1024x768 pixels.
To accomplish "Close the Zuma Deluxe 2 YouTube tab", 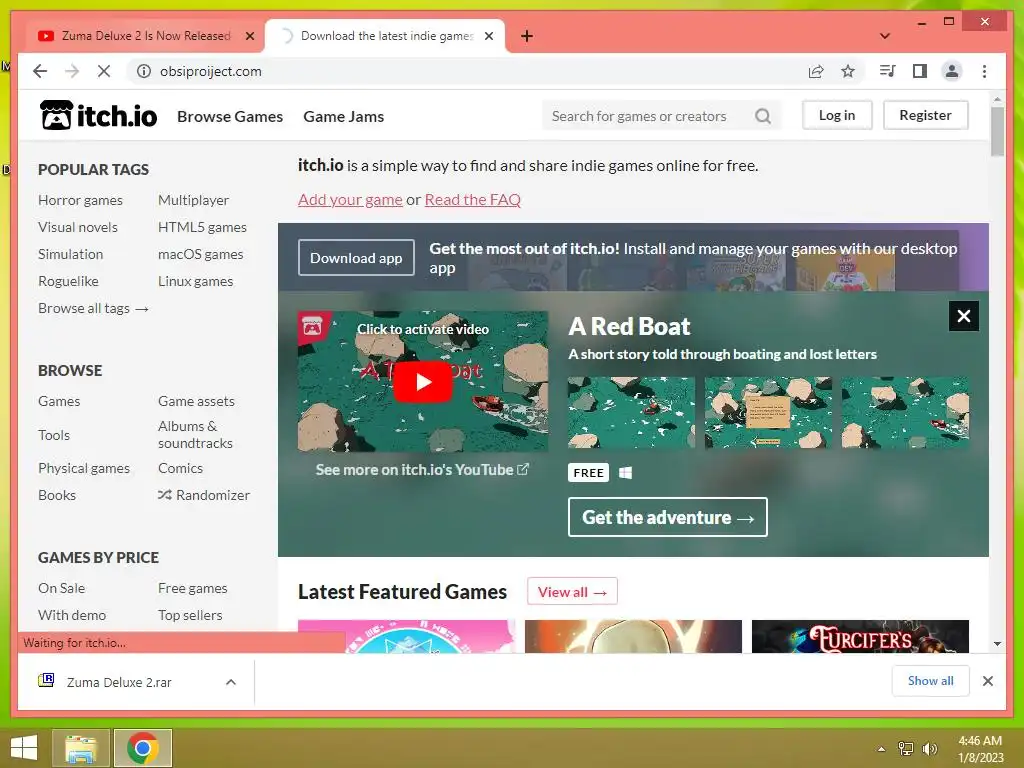I will click(x=249, y=36).
